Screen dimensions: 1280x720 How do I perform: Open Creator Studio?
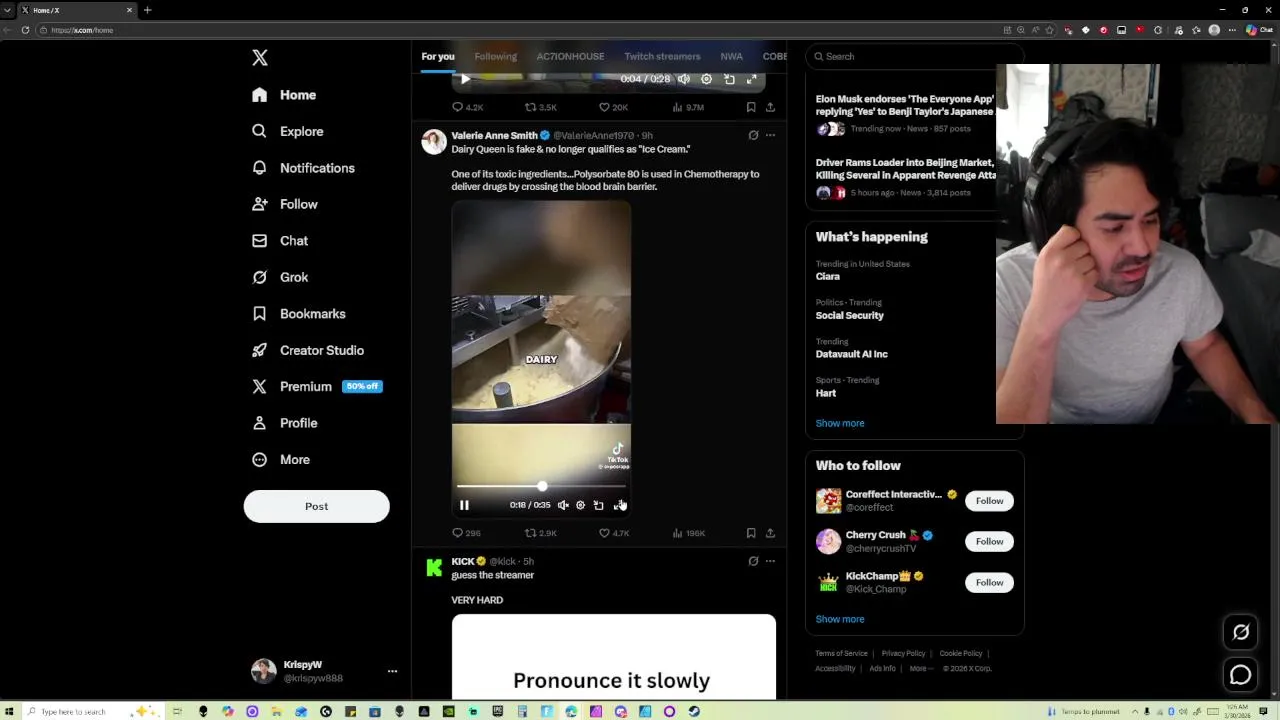307,350
